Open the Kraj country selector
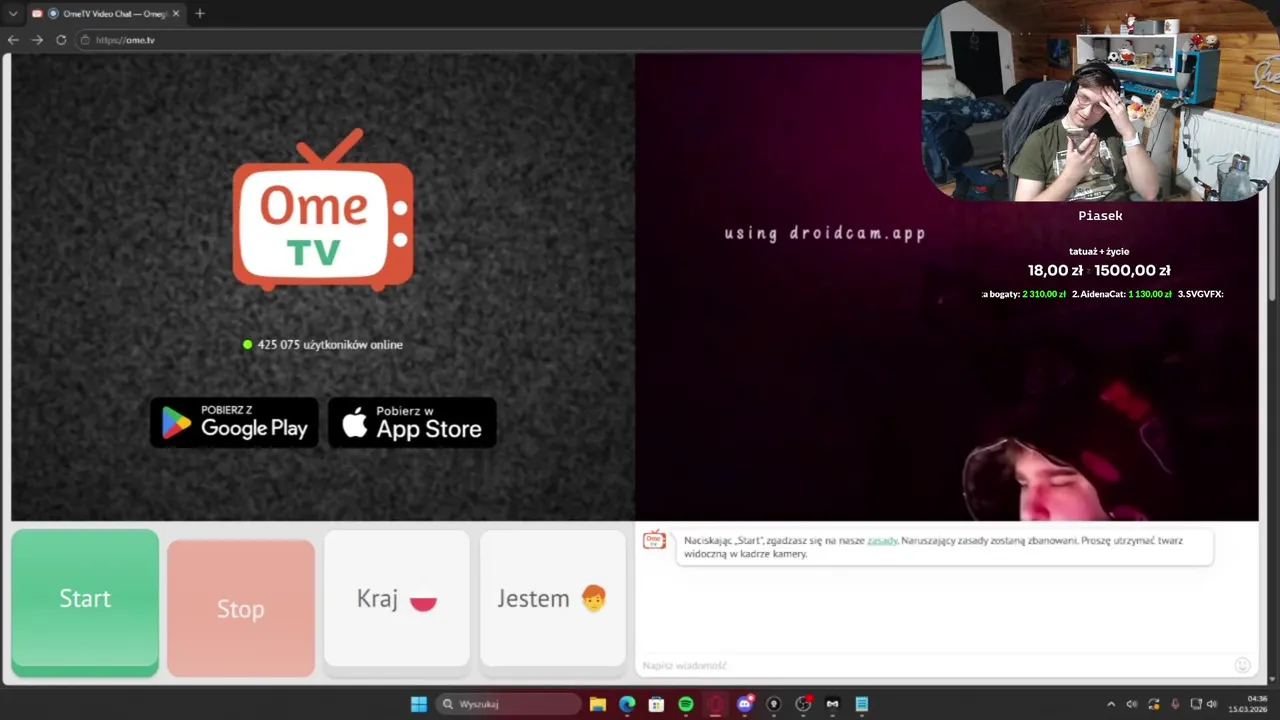 pyautogui.click(x=397, y=598)
